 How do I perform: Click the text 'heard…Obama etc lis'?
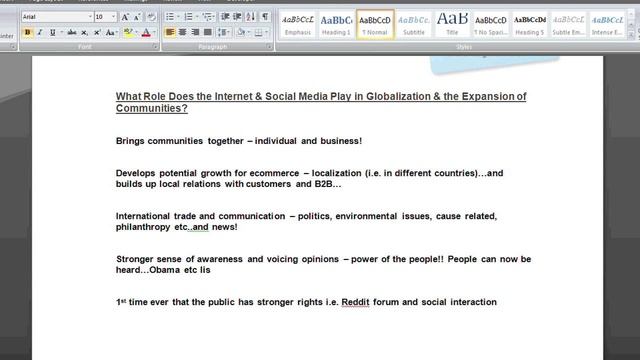point(163,270)
